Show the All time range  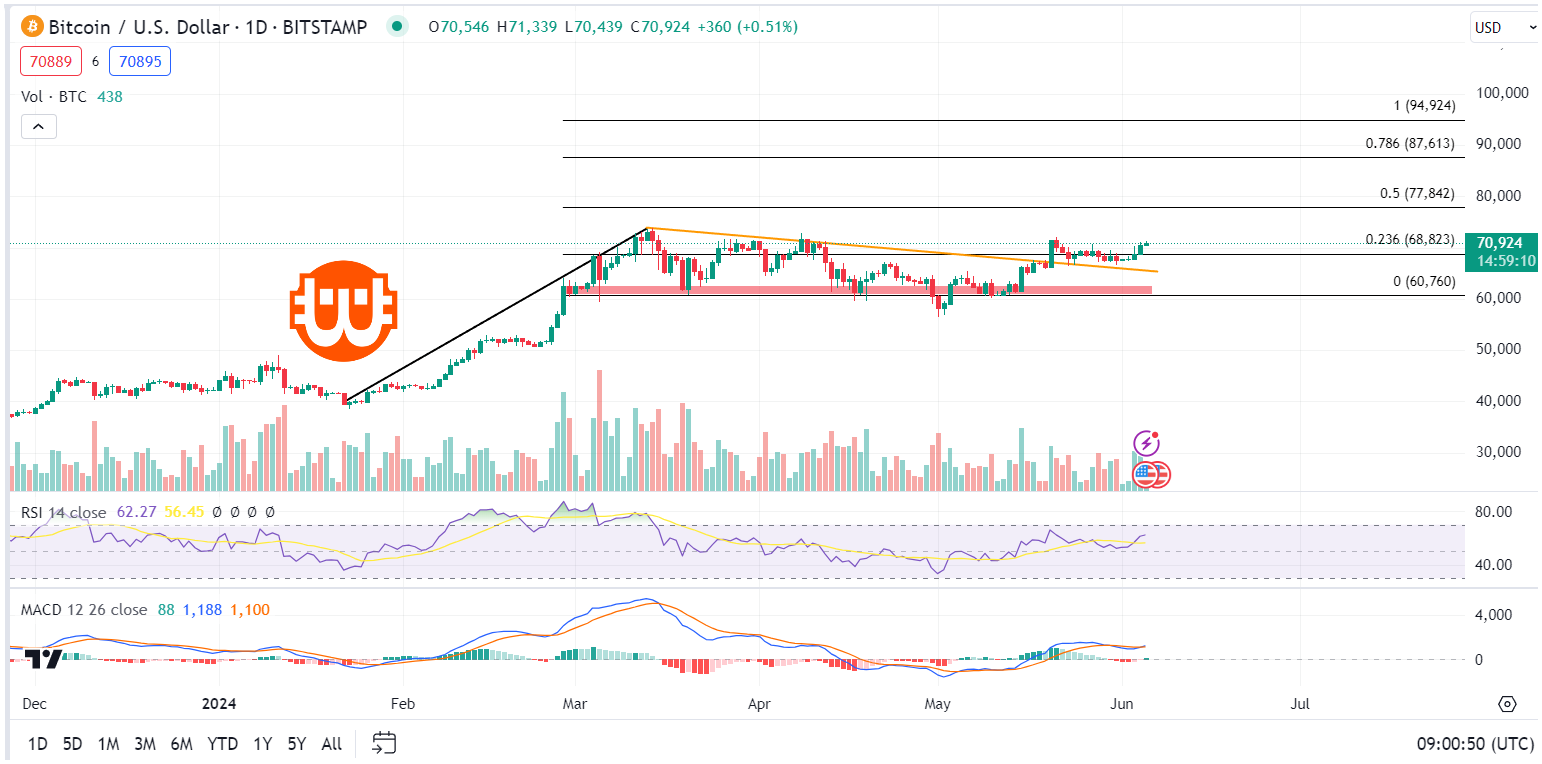(x=331, y=744)
